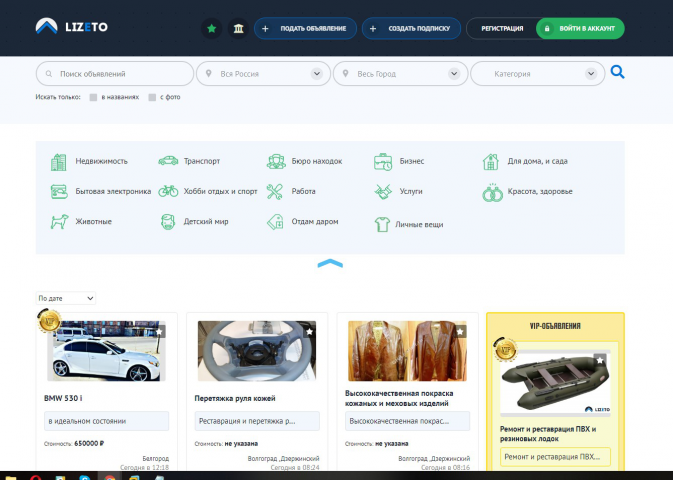Open favorites via green star icon
The image size is (673, 480).
[212, 28]
